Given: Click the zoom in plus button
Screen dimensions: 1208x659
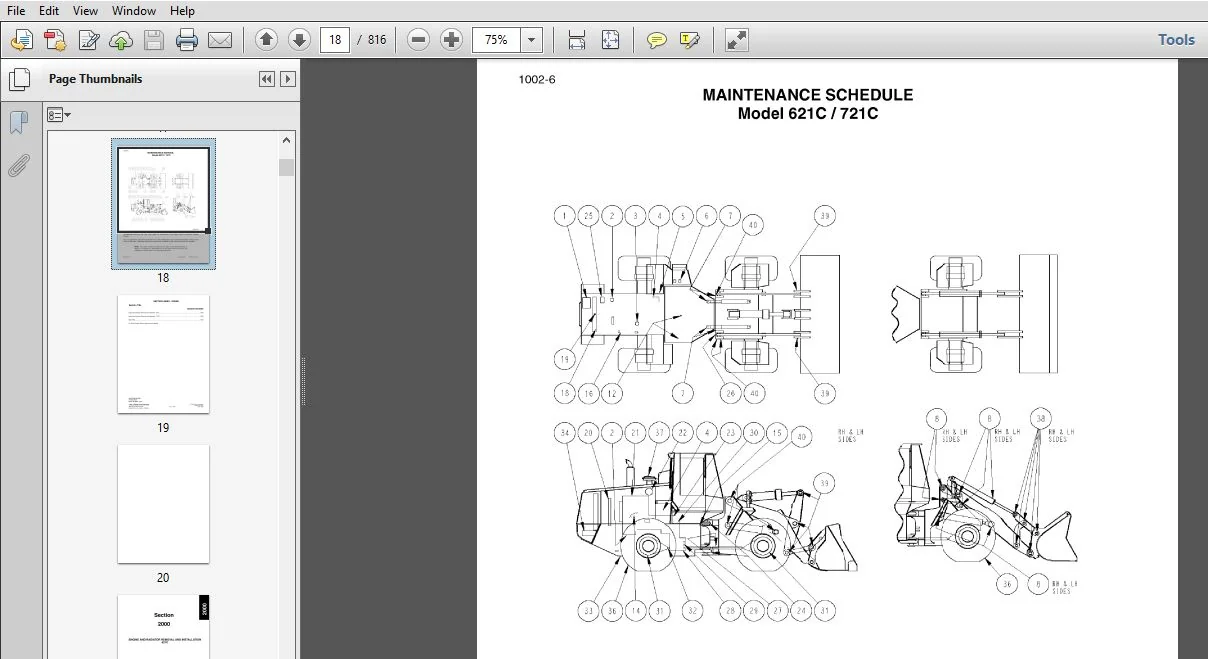Looking at the screenshot, I should [x=452, y=40].
